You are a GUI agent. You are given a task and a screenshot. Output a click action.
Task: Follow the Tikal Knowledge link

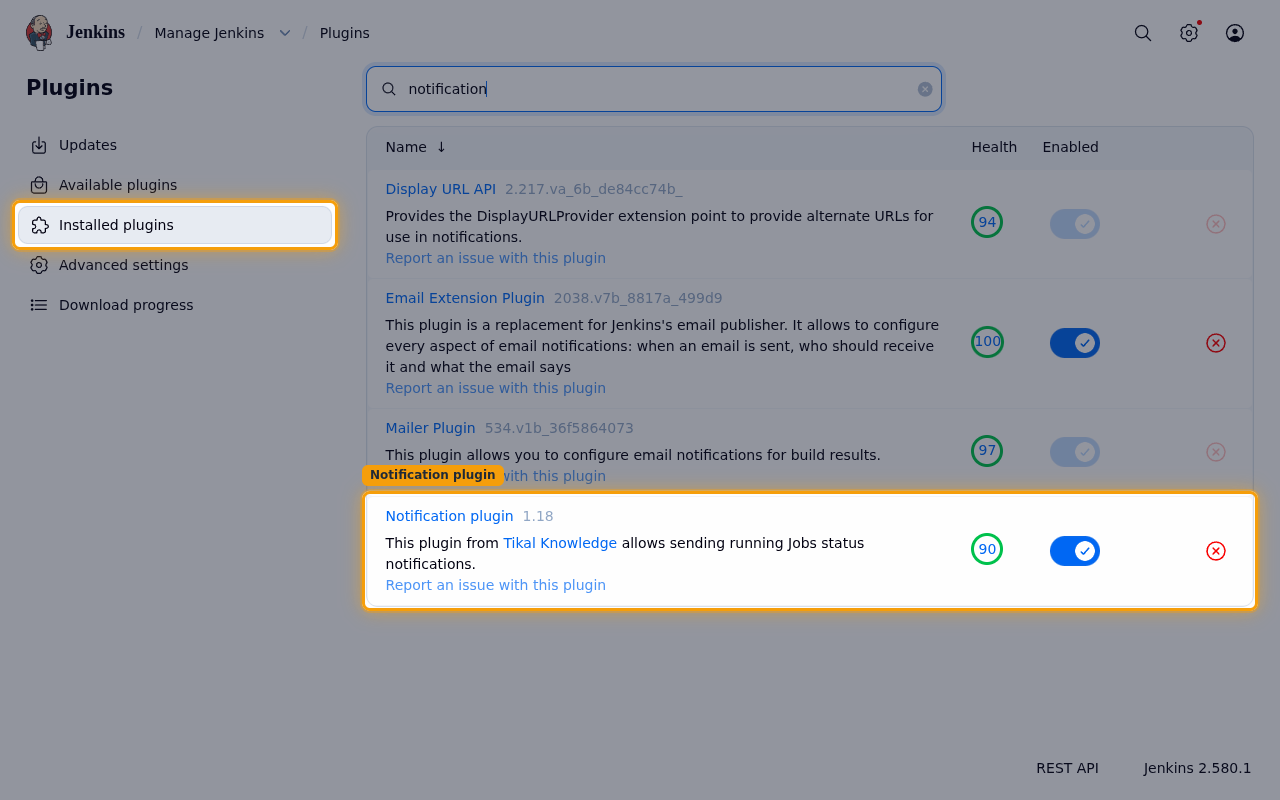560,543
